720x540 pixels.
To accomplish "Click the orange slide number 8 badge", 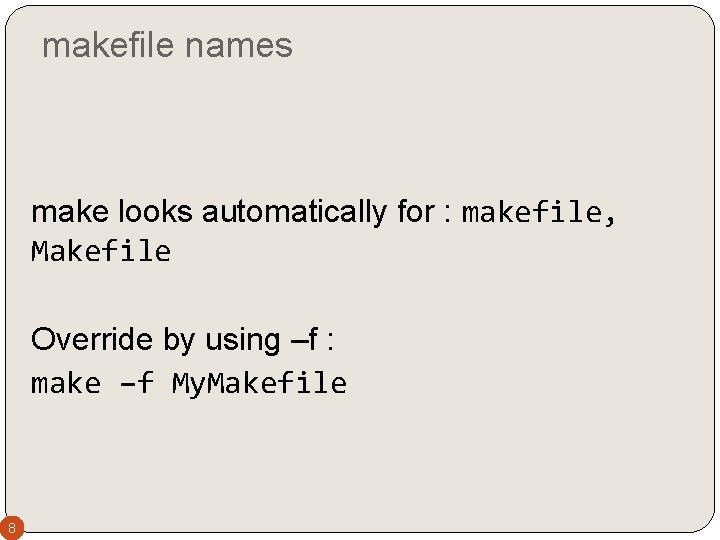I will pos(11,527).
